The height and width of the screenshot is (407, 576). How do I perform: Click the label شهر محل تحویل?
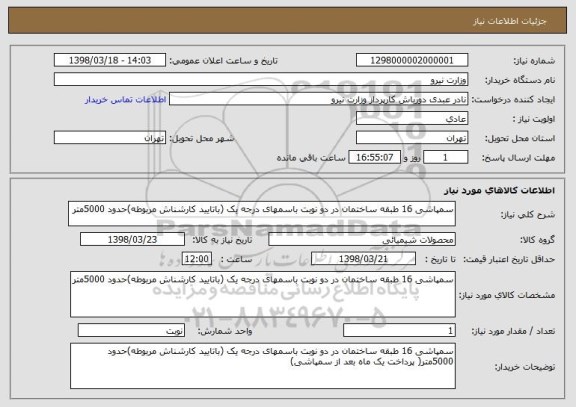point(202,138)
